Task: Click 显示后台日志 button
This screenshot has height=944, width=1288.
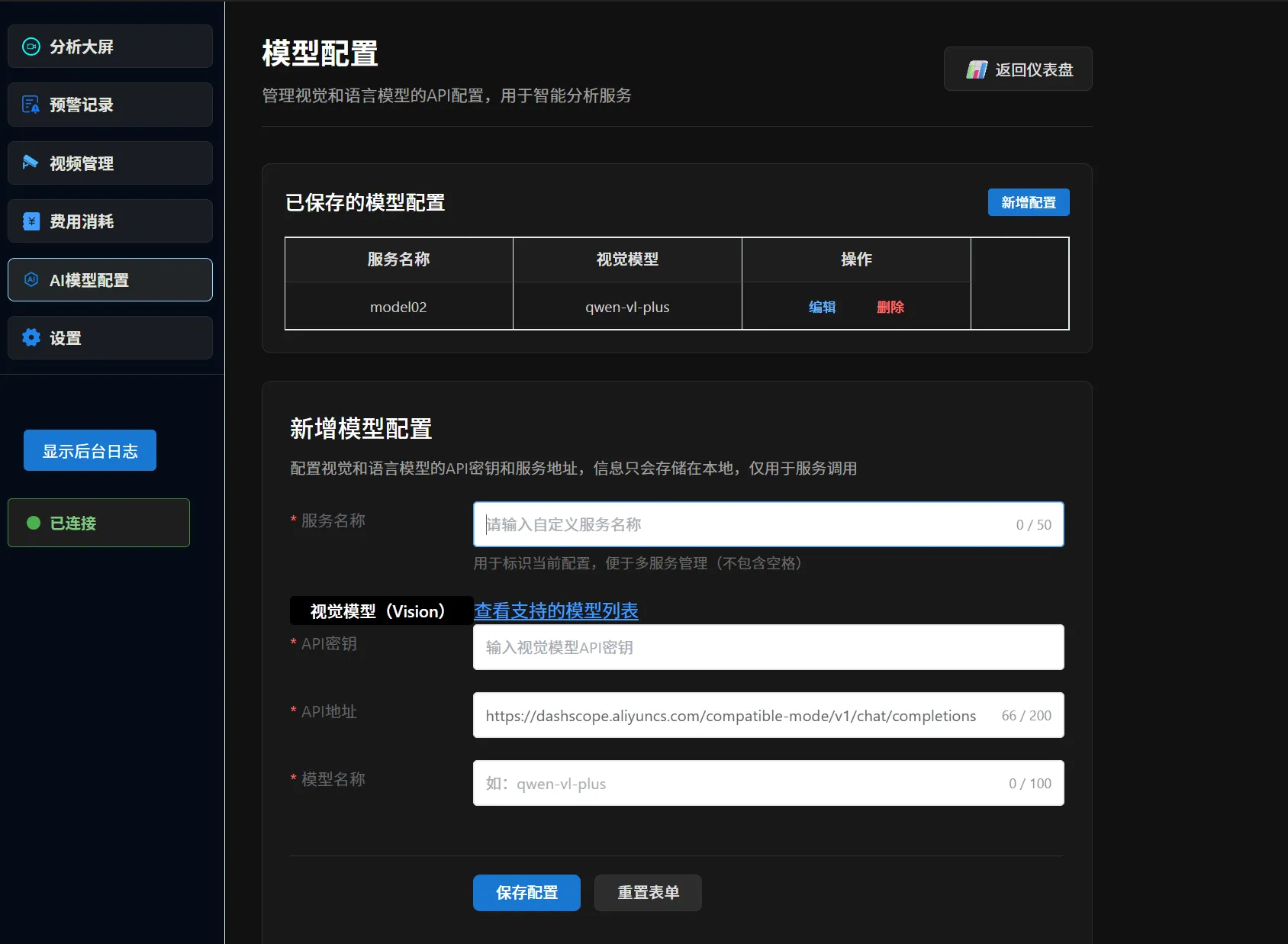Action: click(90, 450)
